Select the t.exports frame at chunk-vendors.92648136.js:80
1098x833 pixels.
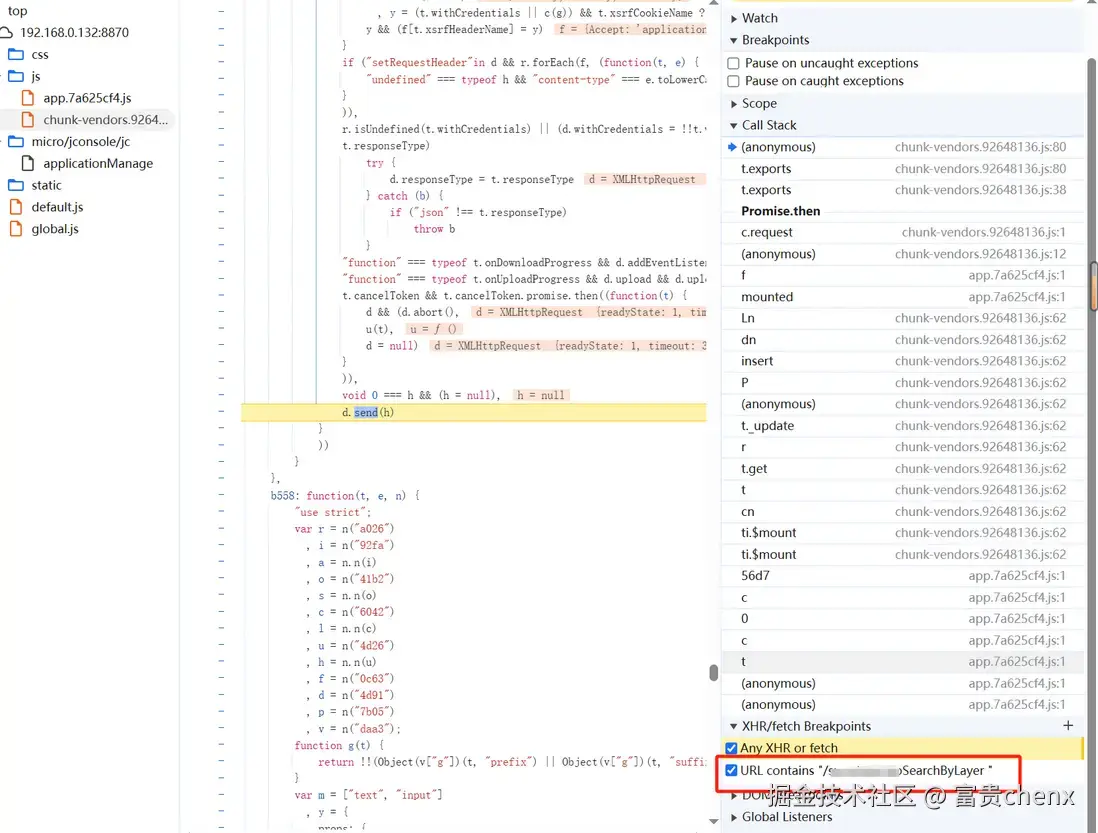[x=903, y=169]
